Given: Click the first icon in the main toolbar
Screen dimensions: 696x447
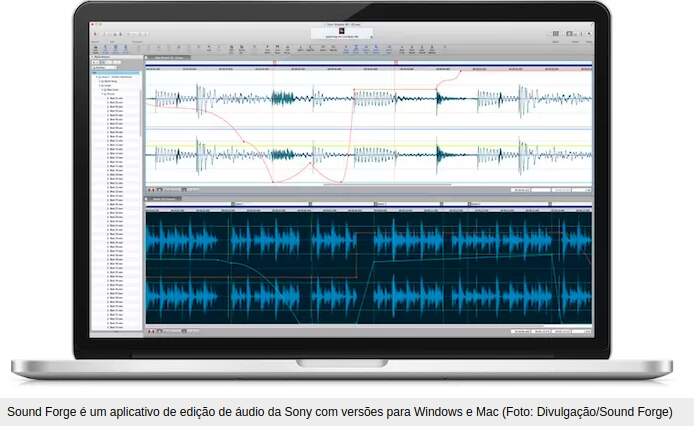Looking at the screenshot, I should click(96, 47).
